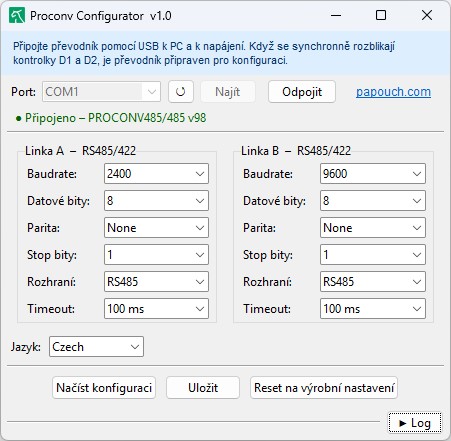Viewport: 451px width, 441px height.
Task: Save settings with the Uložit button
Action: pyautogui.click(x=203, y=388)
